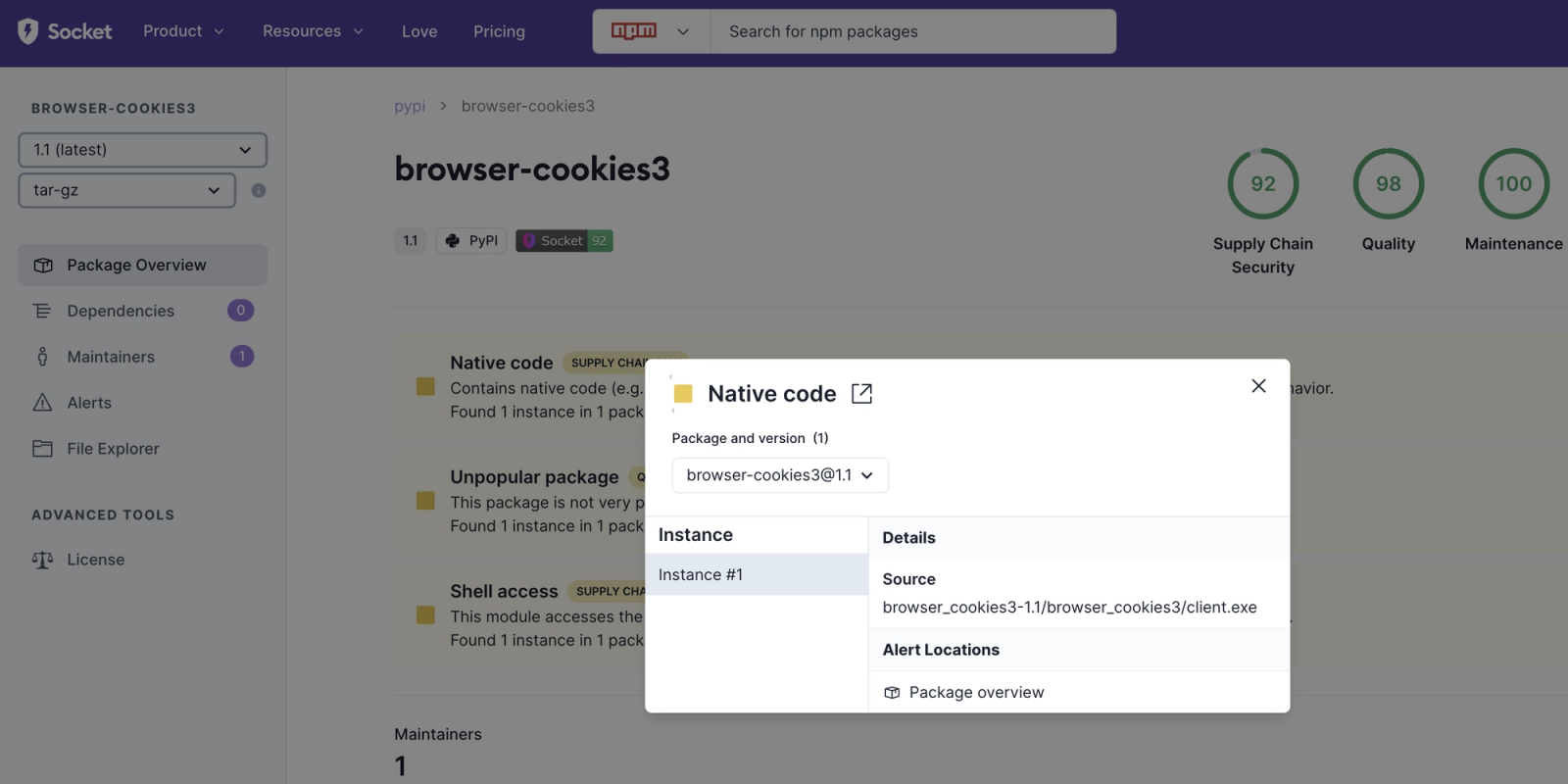Click the Alerts warning triangle icon
Image resolution: width=1568 pixels, height=784 pixels.
tap(42, 403)
